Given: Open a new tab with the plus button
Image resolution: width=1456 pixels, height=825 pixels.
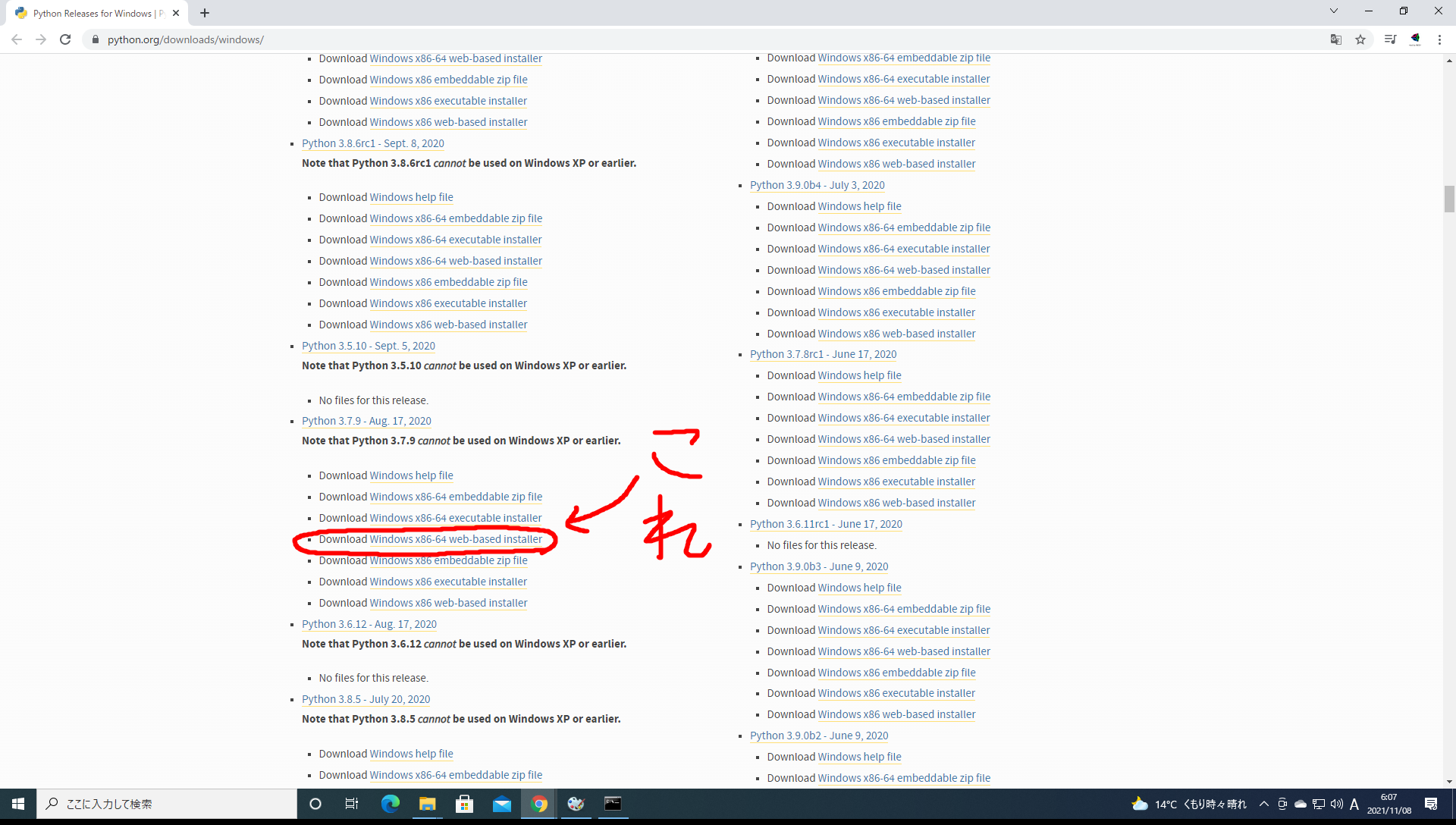Looking at the screenshot, I should (205, 13).
